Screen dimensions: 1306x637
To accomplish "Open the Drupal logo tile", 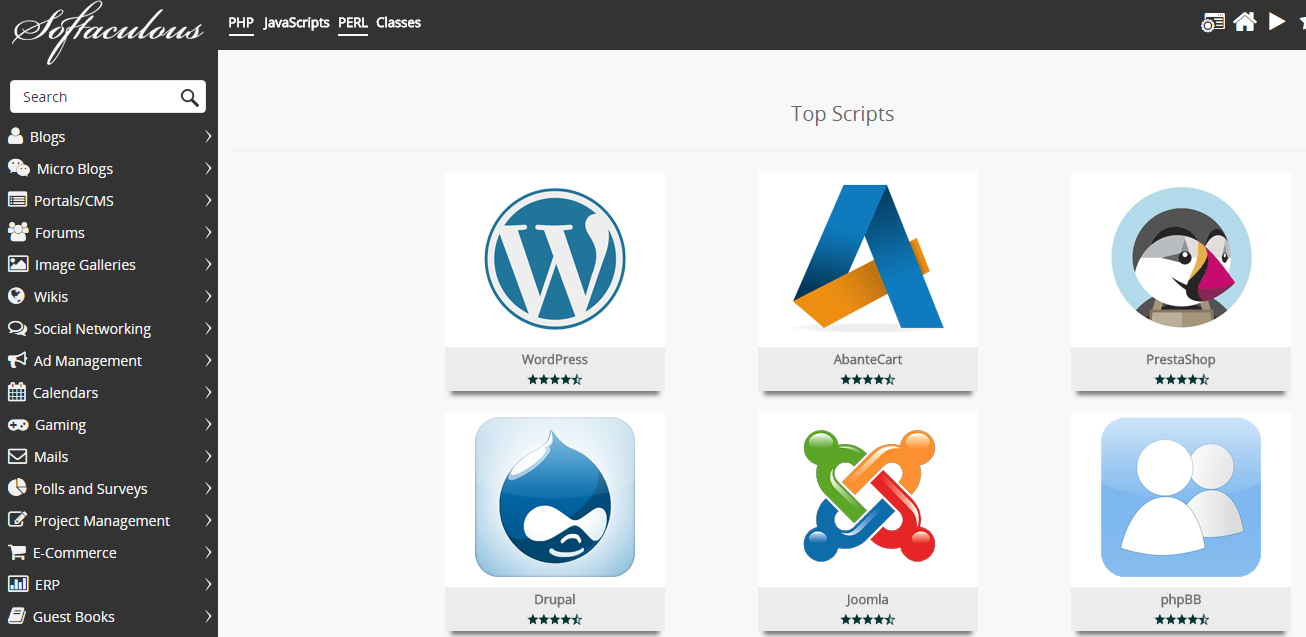I will [x=555, y=498].
